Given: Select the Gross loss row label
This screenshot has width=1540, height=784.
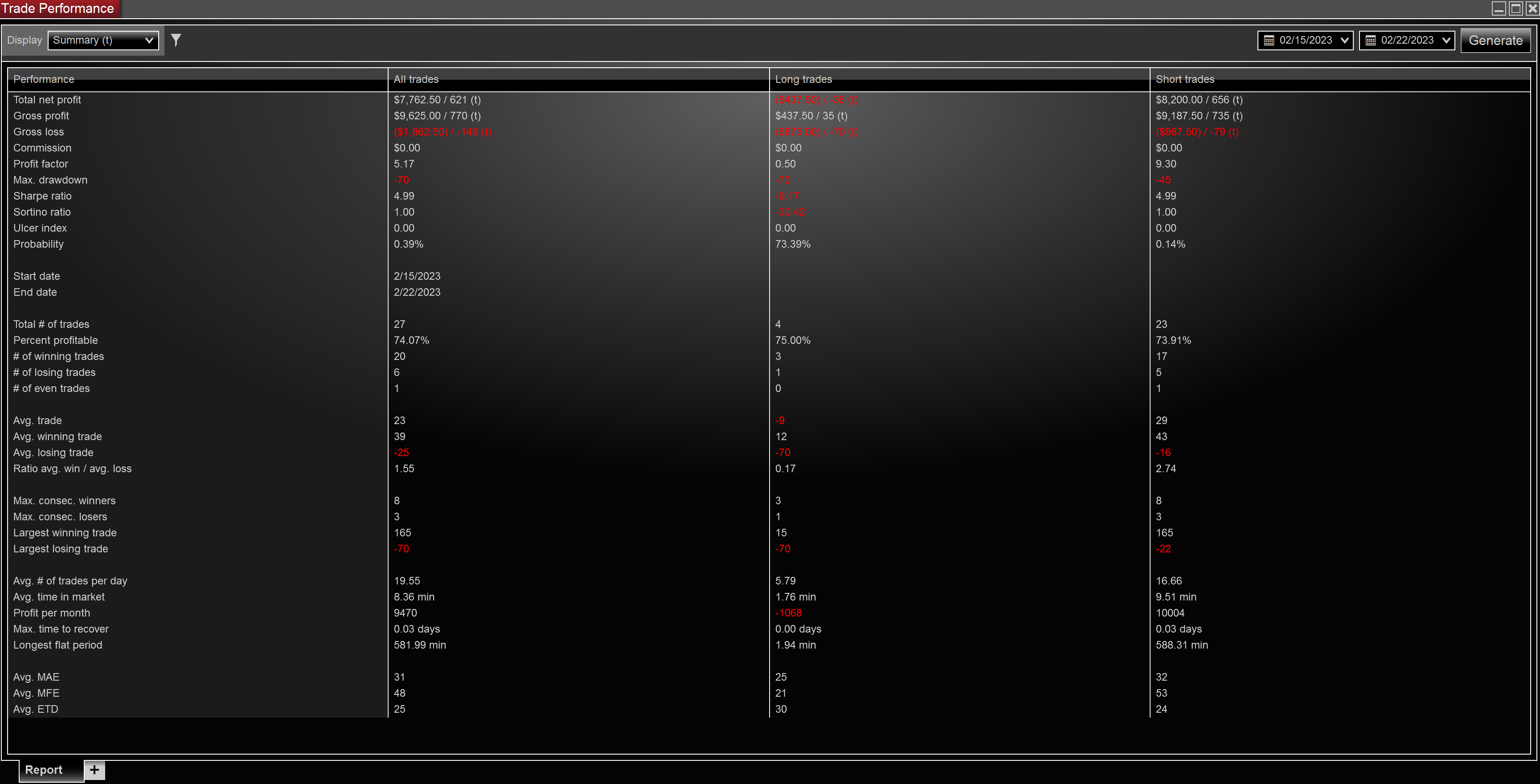Looking at the screenshot, I should pyautogui.click(x=38, y=132).
